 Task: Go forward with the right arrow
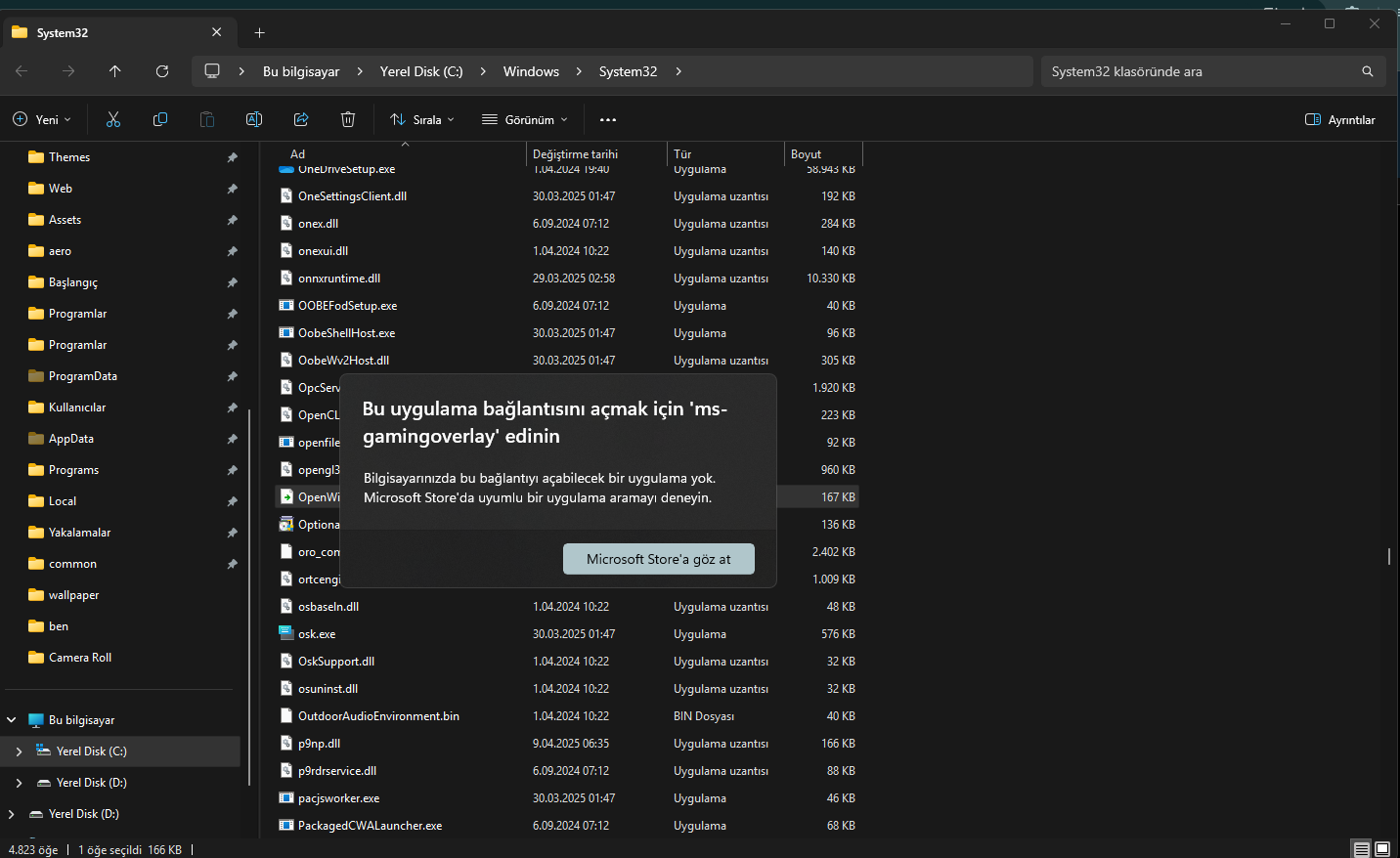[x=68, y=71]
